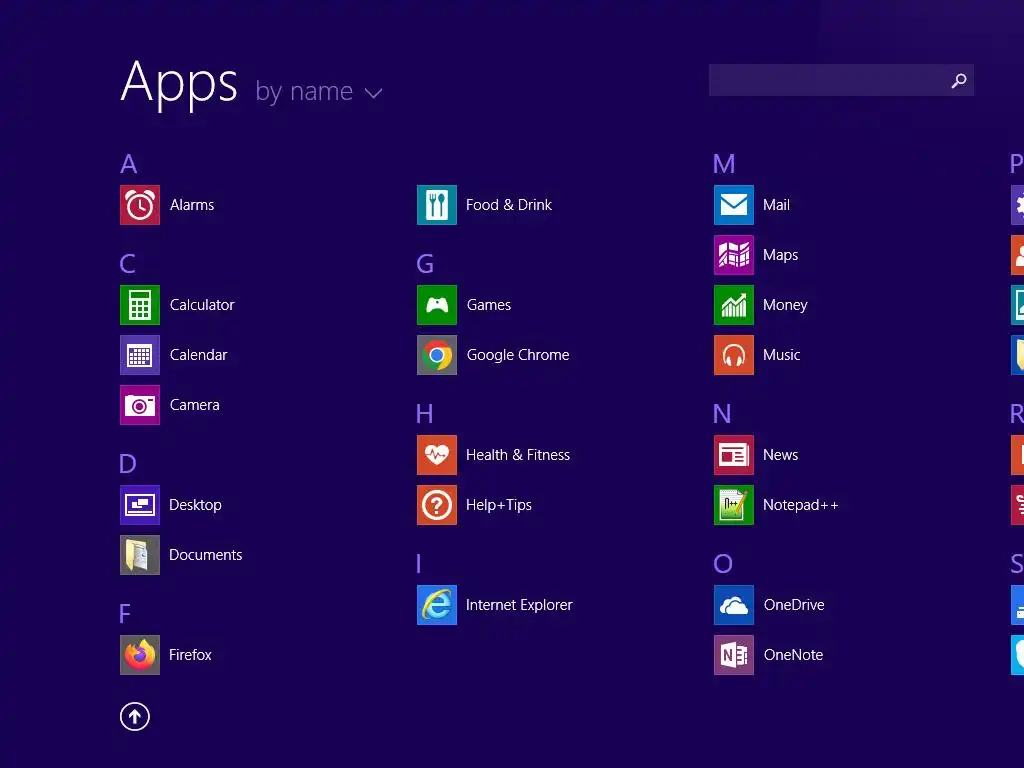The image size is (1024, 768).
Task: Open the OneDrive cloud icon
Action: click(x=734, y=605)
